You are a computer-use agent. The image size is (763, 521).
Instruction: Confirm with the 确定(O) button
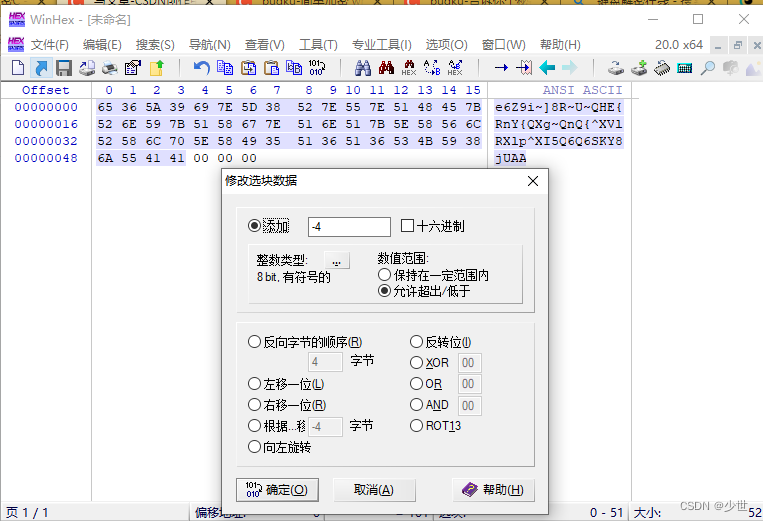[x=277, y=490]
